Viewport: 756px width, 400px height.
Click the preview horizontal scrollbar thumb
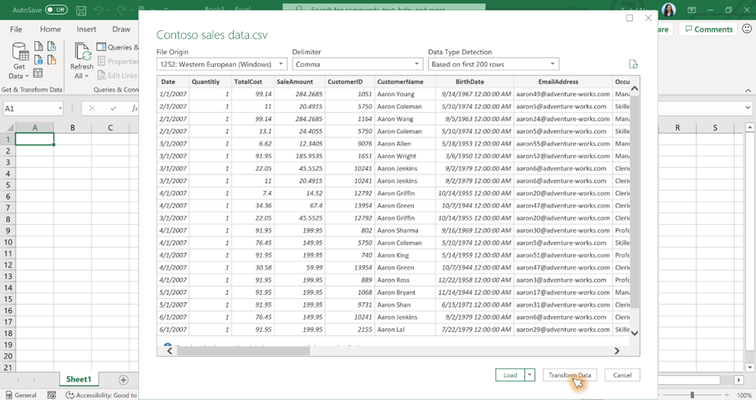pos(243,351)
